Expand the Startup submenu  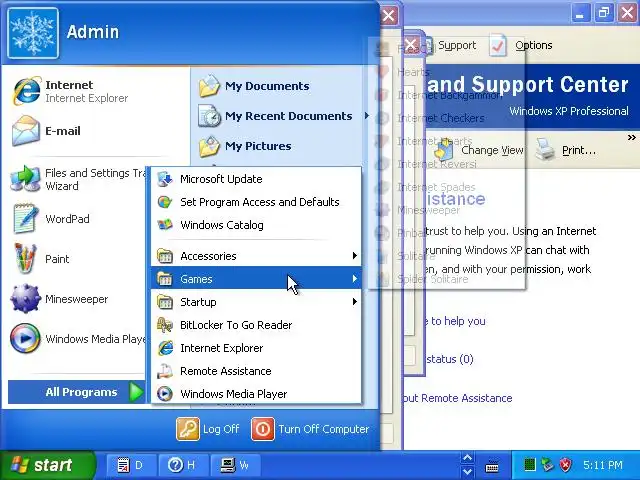pos(256,302)
